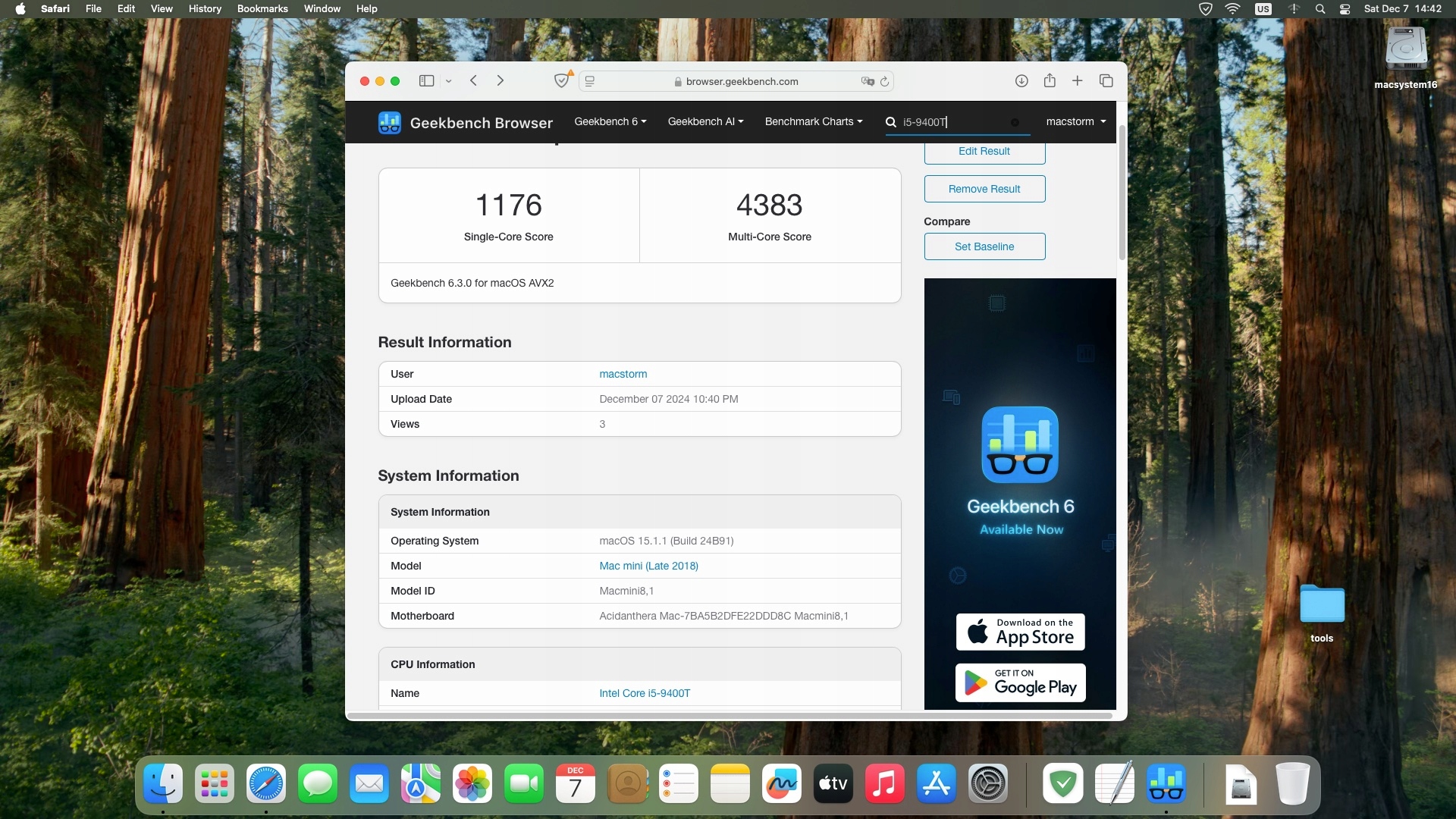The height and width of the screenshot is (819, 1456).
Task: Click the Share icon in Safari toolbar
Action: coord(1050,80)
